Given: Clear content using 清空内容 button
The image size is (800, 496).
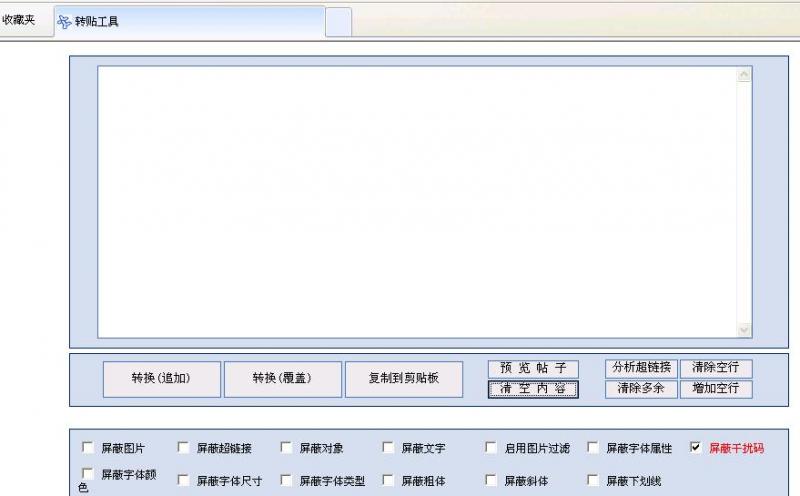Looking at the screenshot, I should pos(533,389).
